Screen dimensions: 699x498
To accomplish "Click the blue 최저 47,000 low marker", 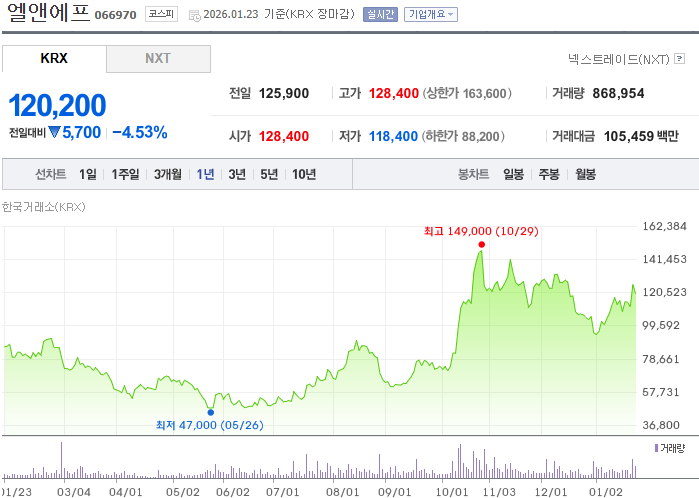I will [x=210, y=412].
